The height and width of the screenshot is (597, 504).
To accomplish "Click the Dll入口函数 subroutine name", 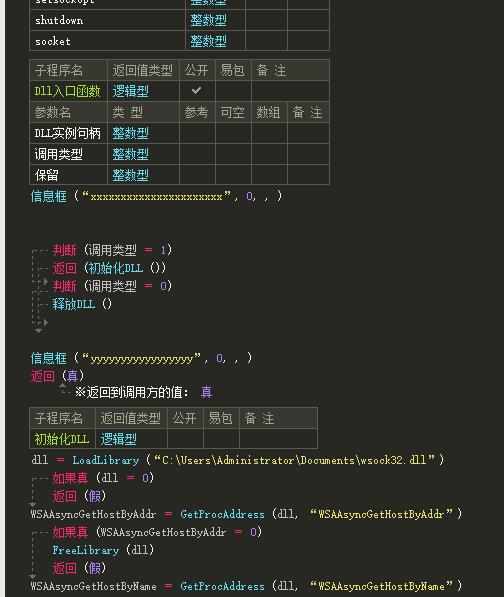I will 67,91.
